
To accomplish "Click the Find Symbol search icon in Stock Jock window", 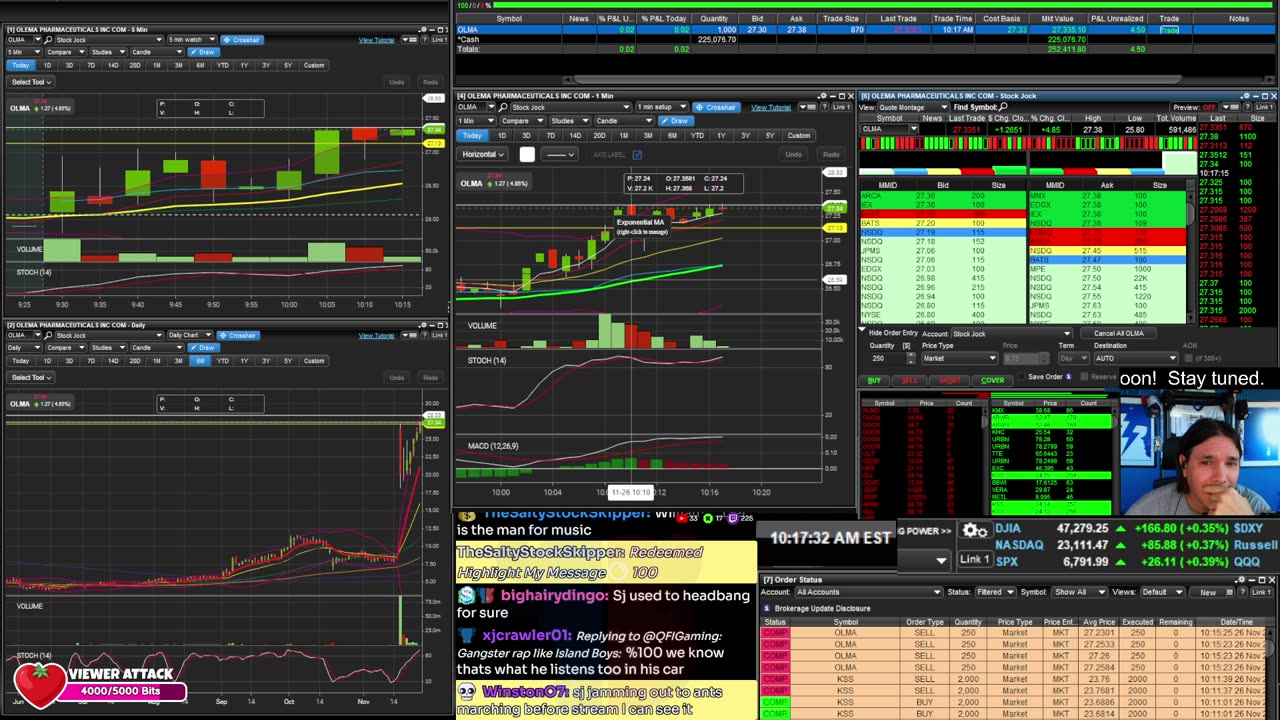I will 1003,107.
